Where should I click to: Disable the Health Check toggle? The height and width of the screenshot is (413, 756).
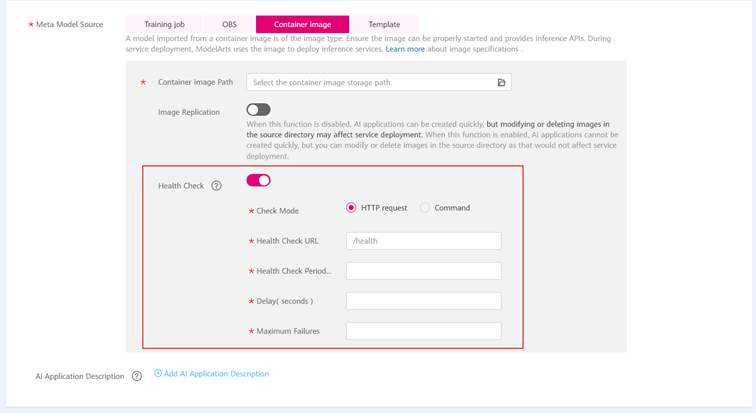(x=258, y=180)
